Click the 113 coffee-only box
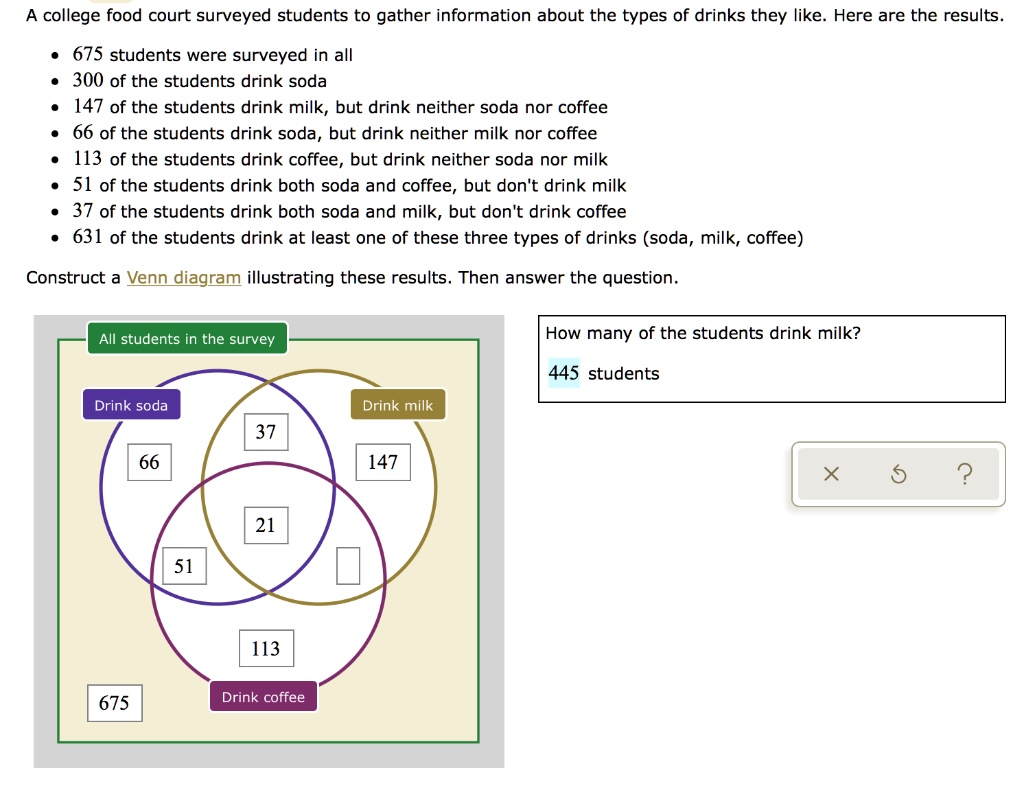 [x=265, y=648]
